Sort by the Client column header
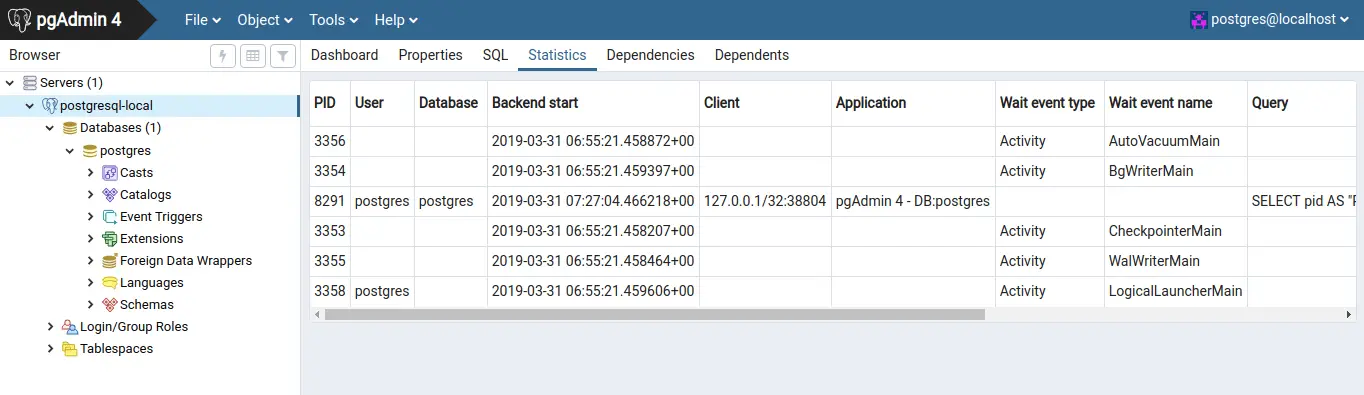This screenshot has height=395, width=1364. (x=765, y=103)
